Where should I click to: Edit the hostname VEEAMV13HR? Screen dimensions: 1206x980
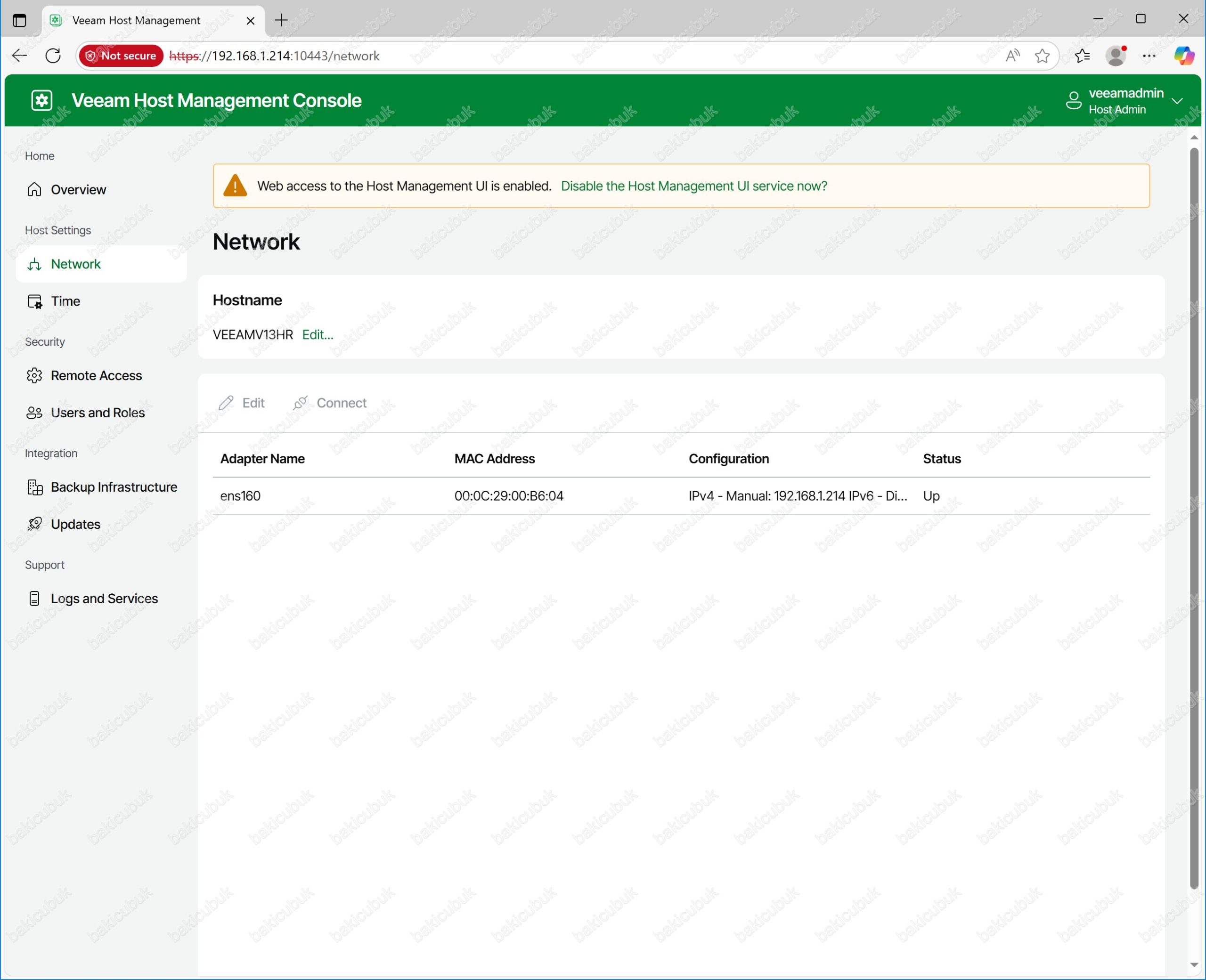coord(318,335)
